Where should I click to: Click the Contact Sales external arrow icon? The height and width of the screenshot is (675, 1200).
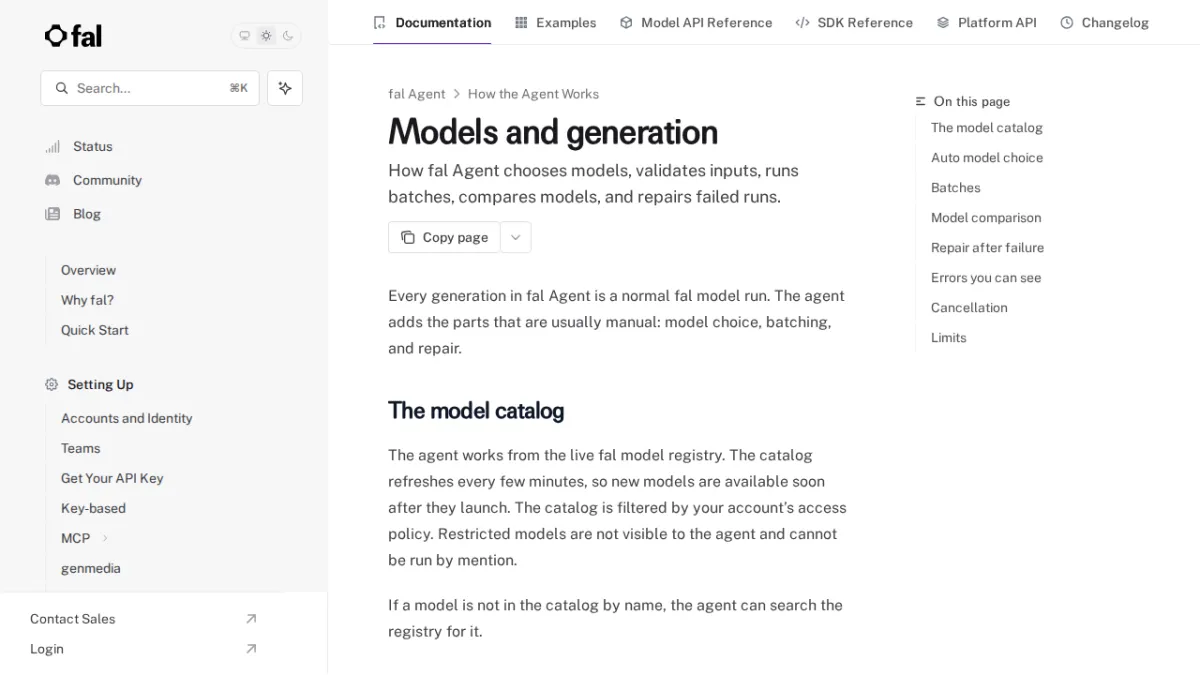coord(251,619)
